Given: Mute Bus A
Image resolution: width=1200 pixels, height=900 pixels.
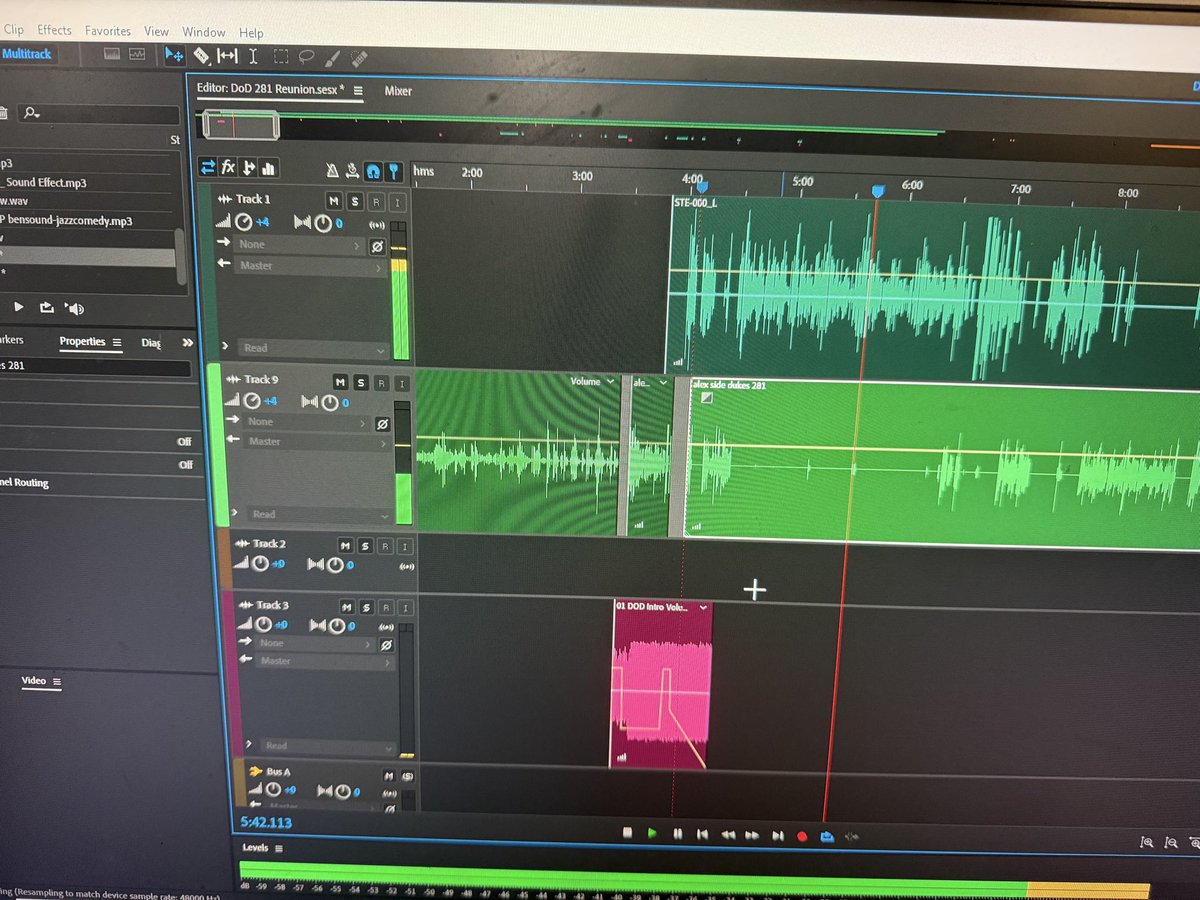Looking at the screenshot, I should coord(389,776).
